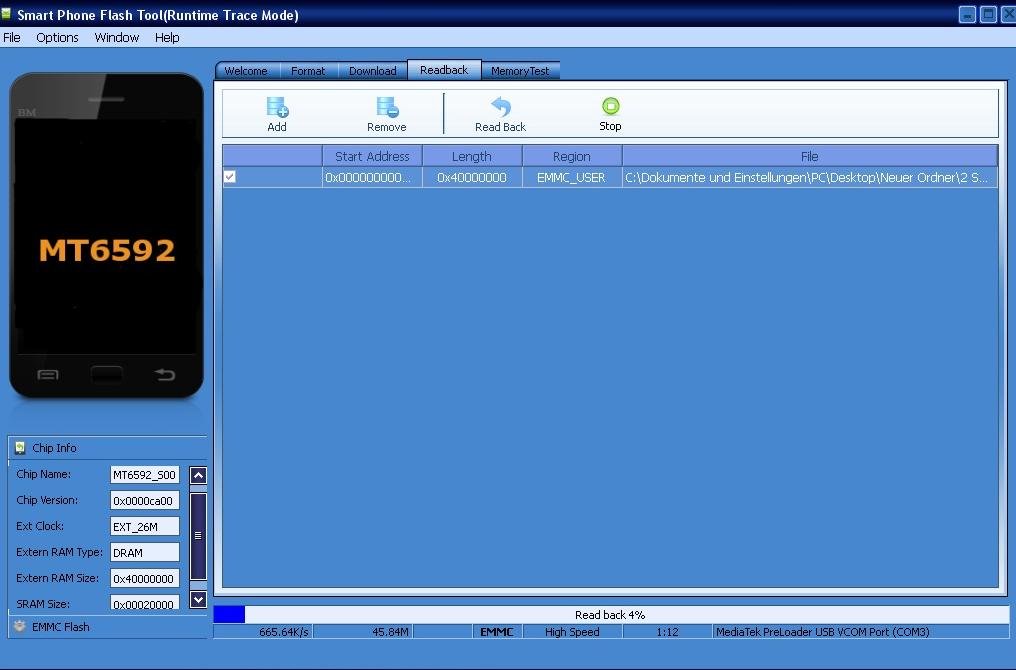1016x670 pixels.
Task: Click the Ext Clock field EXT_26M
Action: pos(144,527)
